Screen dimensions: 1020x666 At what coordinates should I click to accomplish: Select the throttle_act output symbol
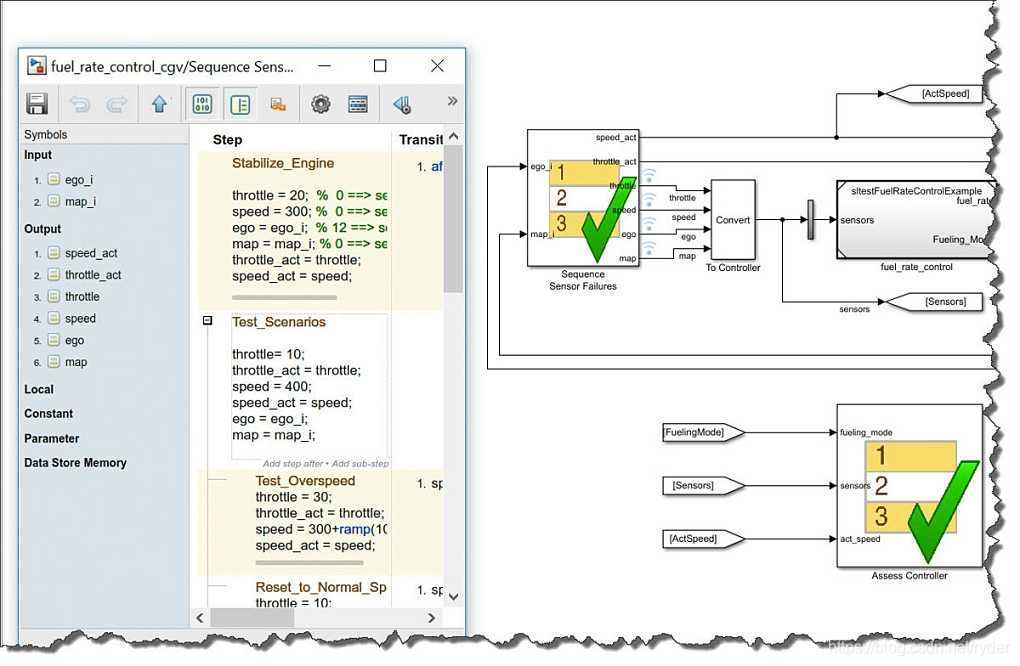pos(93,275)
